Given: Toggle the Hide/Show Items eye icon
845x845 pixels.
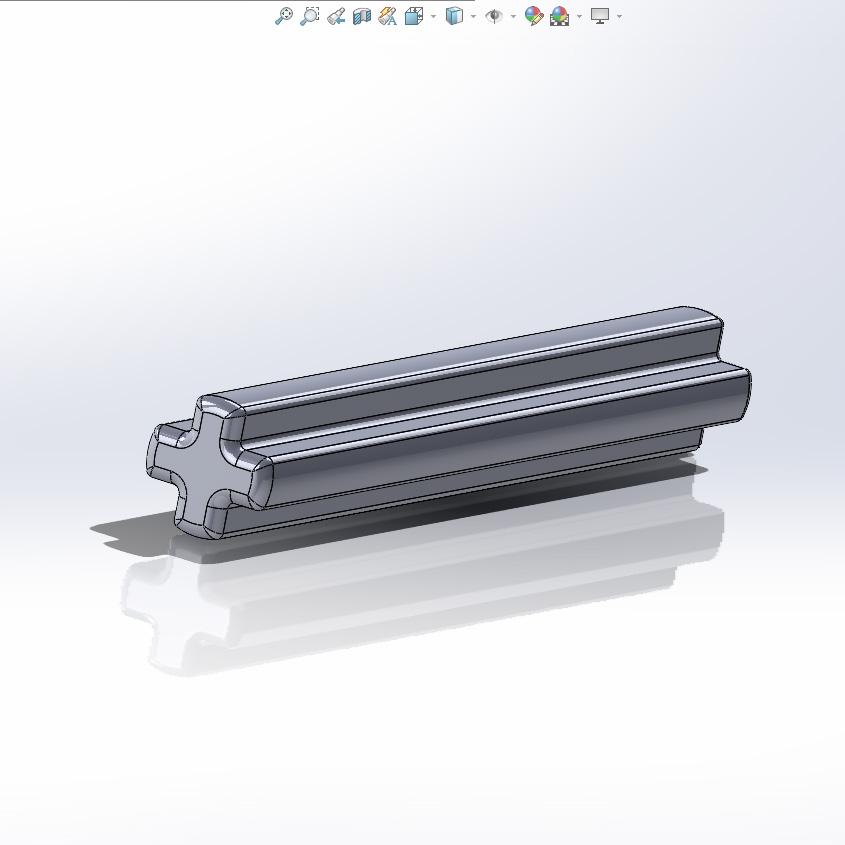Looking at the screenshot, I should pos(494,16).
